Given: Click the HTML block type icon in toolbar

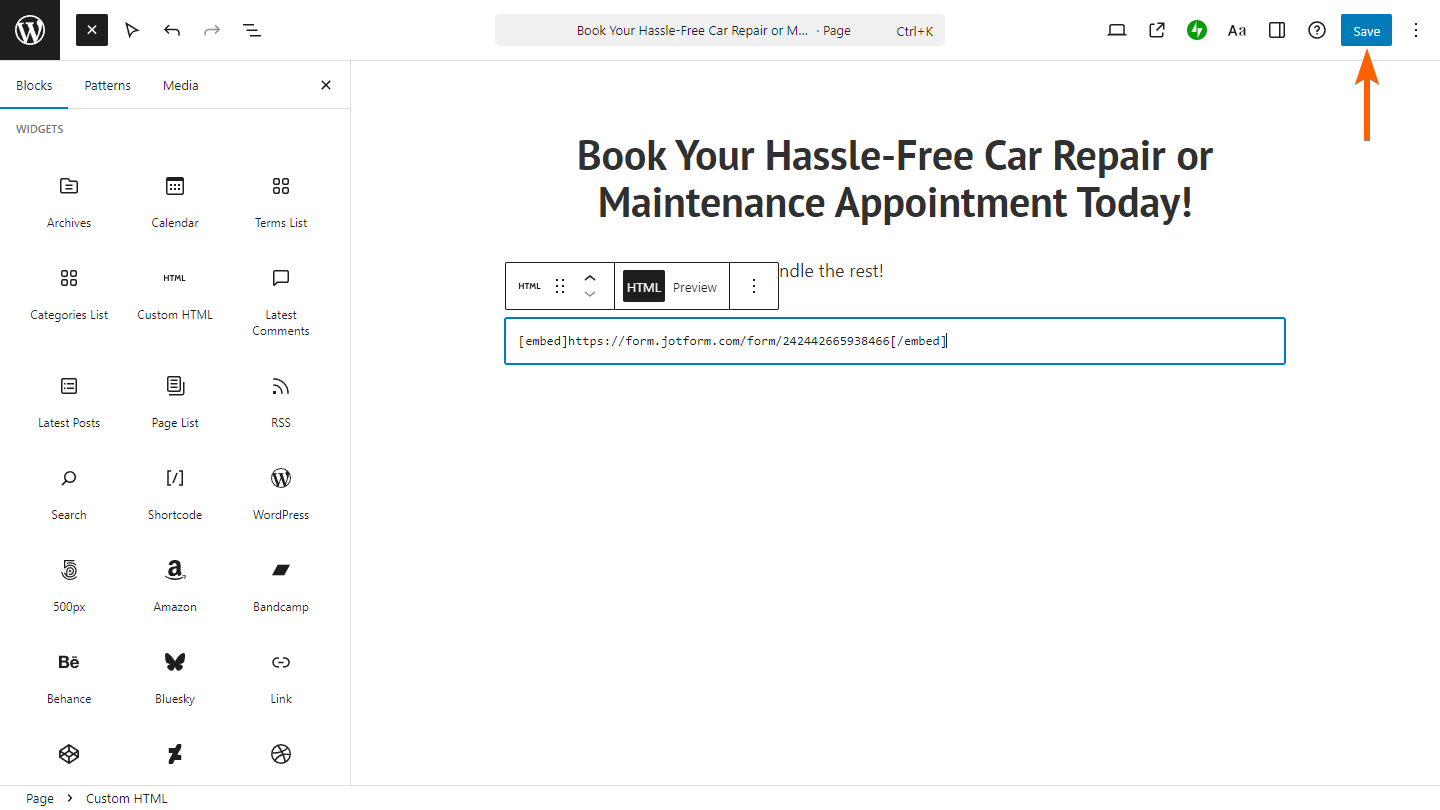Looking at the screenshot, I should coord(529,286).
